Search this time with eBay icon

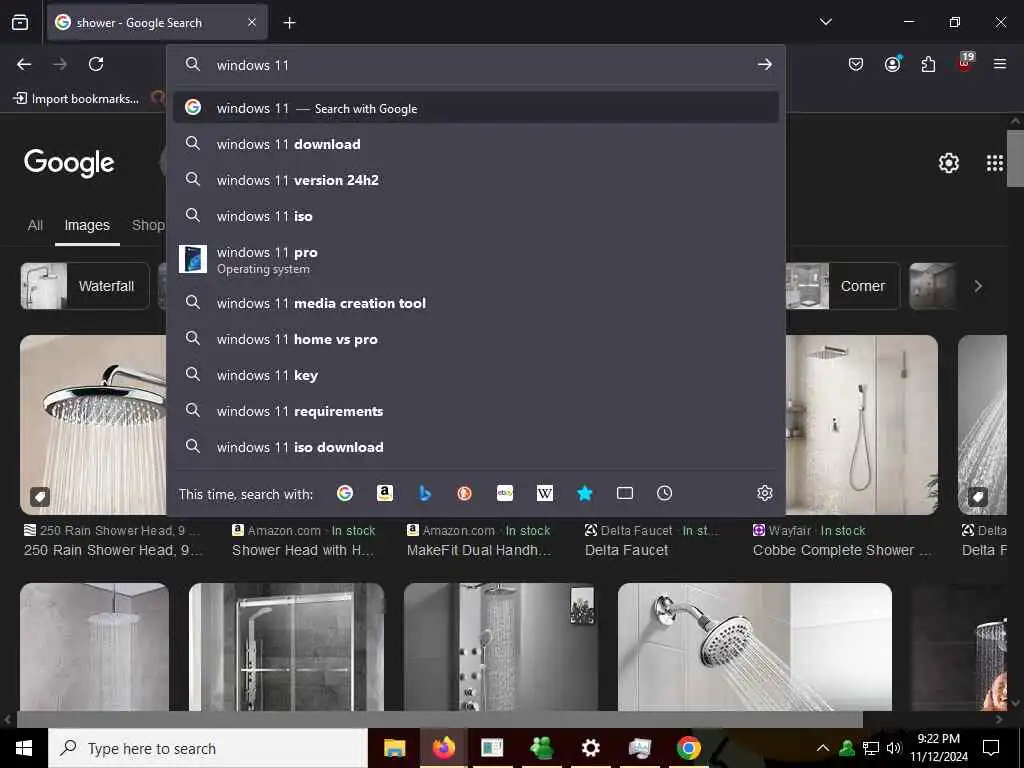[x=505, y=493]
